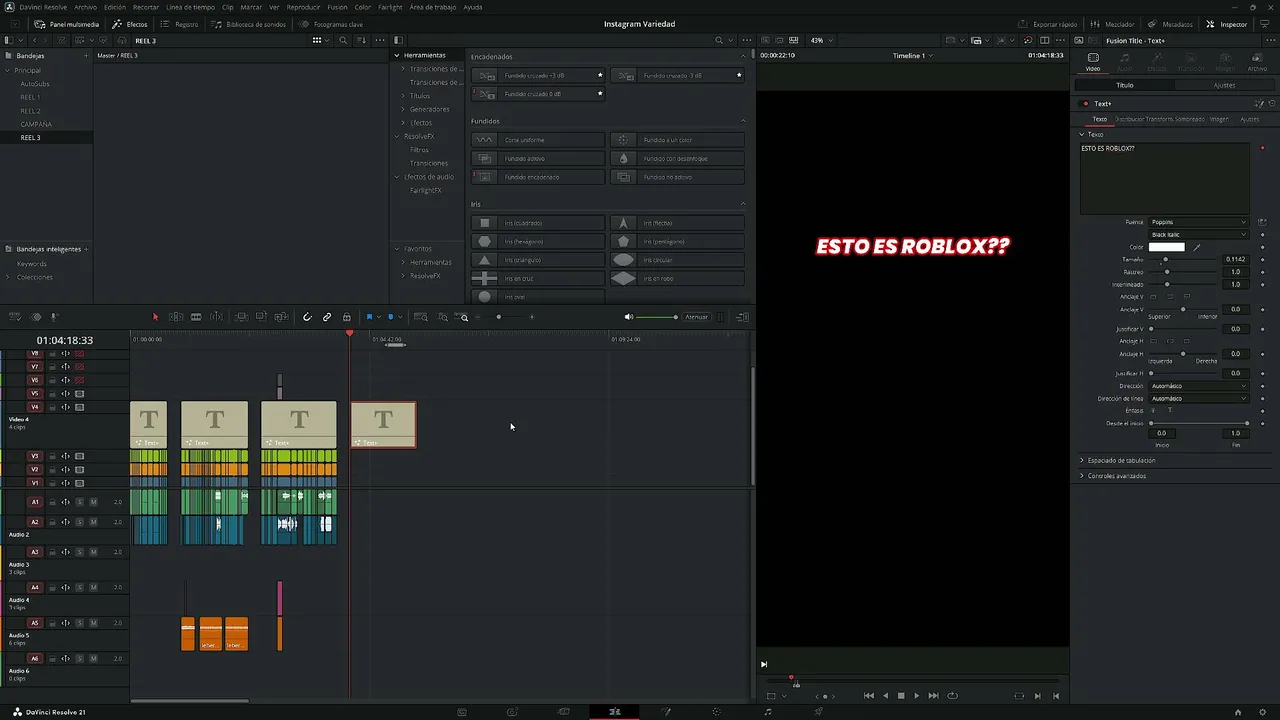The image size is (1280, 720).
Task: Adjust the Tamaño size slider
Action: (x=1183, y=260)
